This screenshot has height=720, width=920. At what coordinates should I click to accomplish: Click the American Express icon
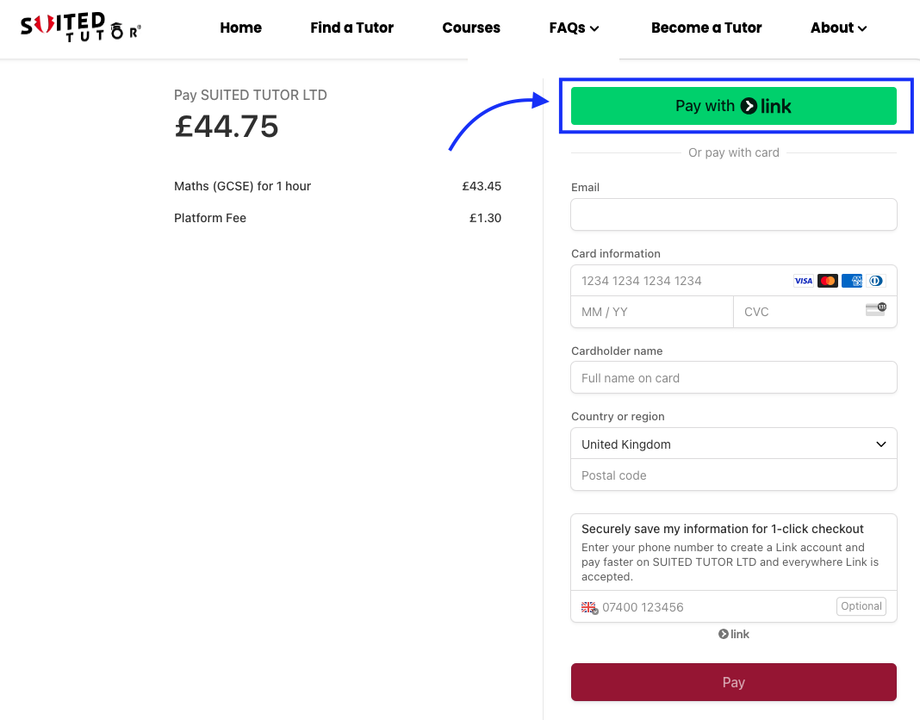point(852,281)
